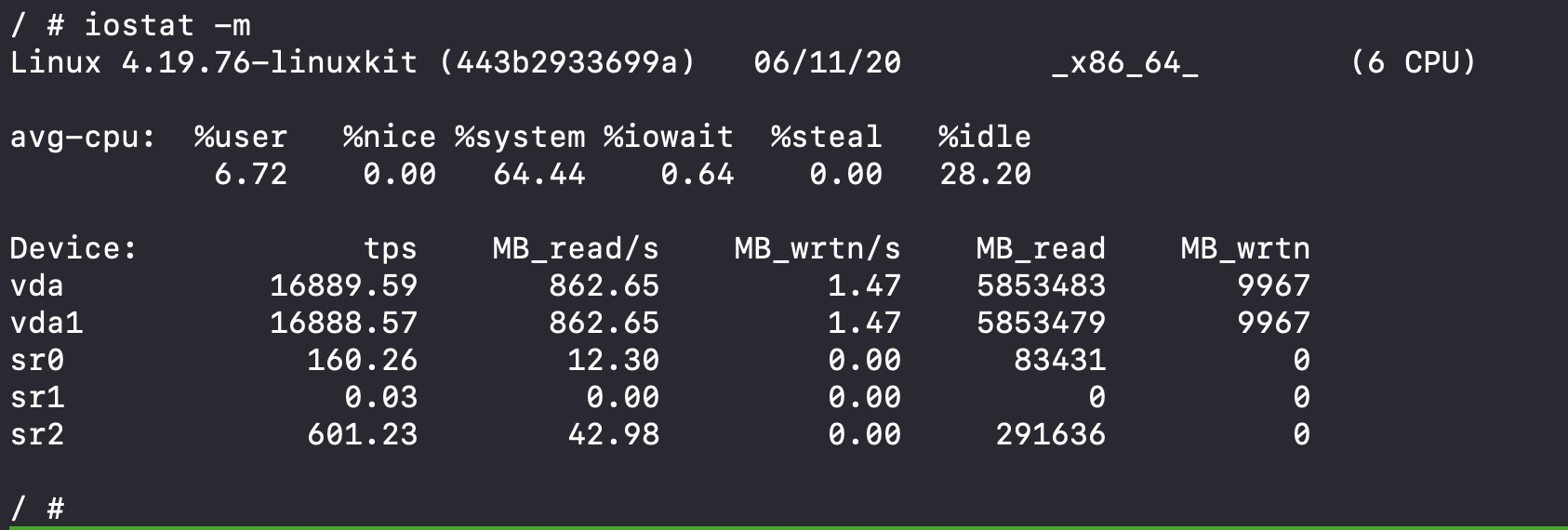Click the sr0 MB_read/s value 12.30

[613, 360]
